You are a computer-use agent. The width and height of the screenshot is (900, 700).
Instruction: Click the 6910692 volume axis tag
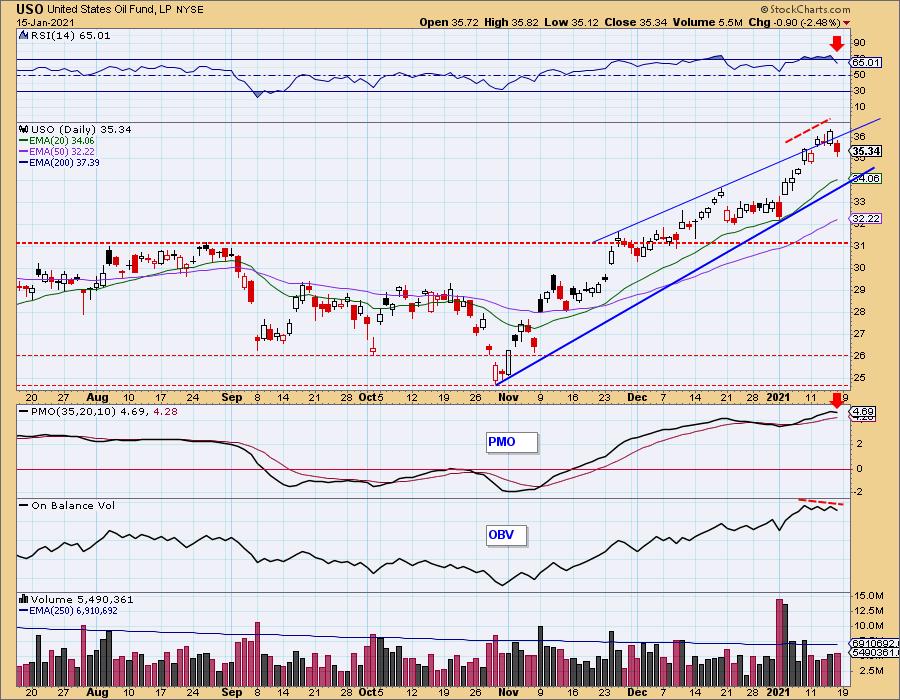(875, 643)
